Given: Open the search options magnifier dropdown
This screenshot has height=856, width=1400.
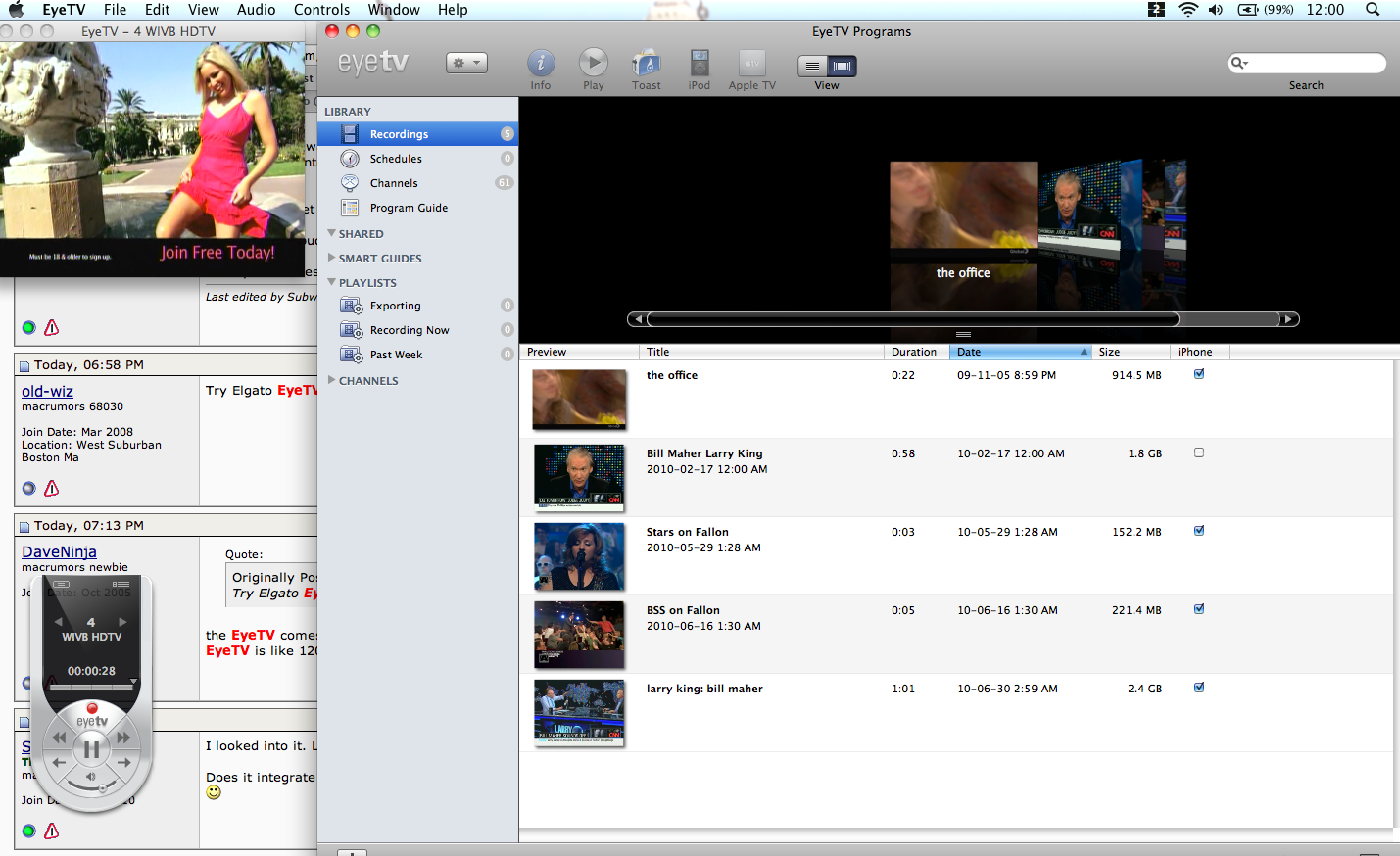Looking at the screenshot, I should pyautogui.click(x=1239, y=63).
